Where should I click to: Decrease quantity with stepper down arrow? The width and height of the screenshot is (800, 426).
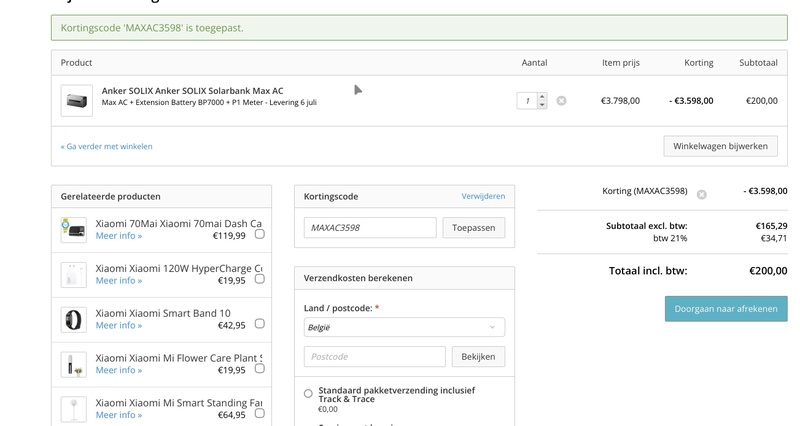click(542, 105)
